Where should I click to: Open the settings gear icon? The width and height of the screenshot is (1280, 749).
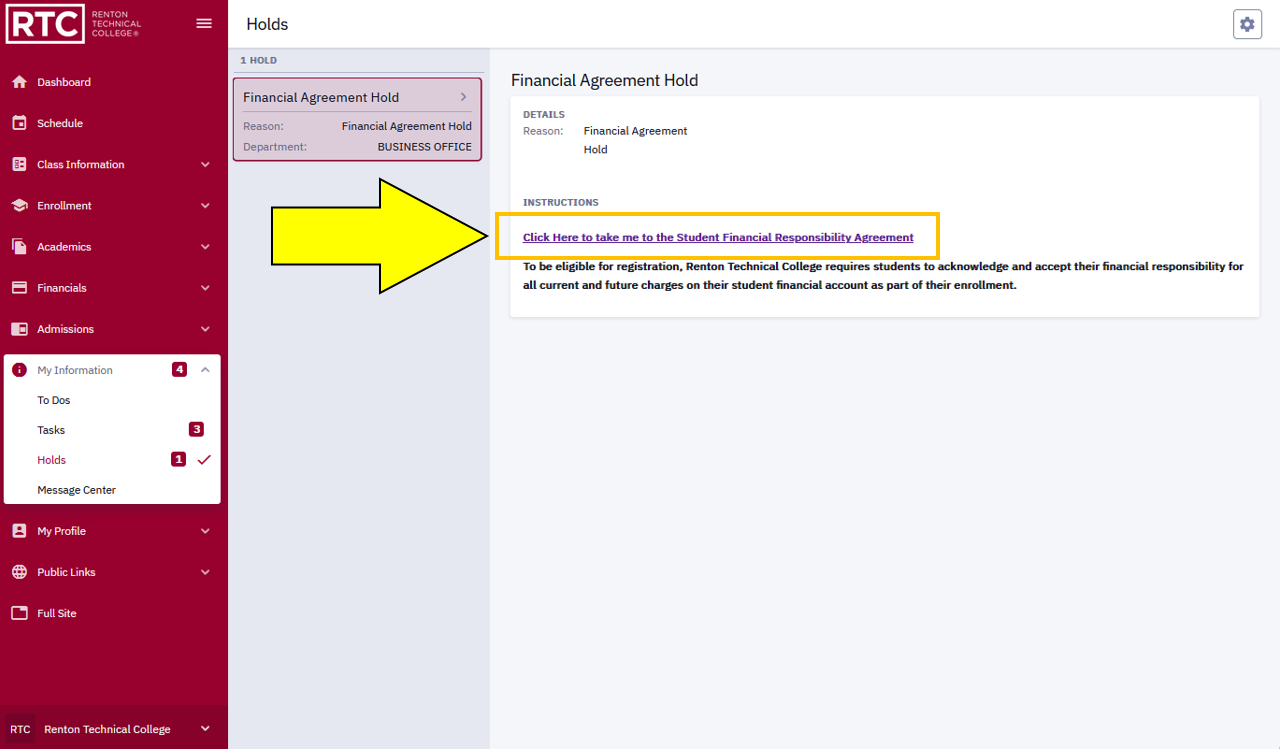pyautogui.click(x=1247, y=24)
